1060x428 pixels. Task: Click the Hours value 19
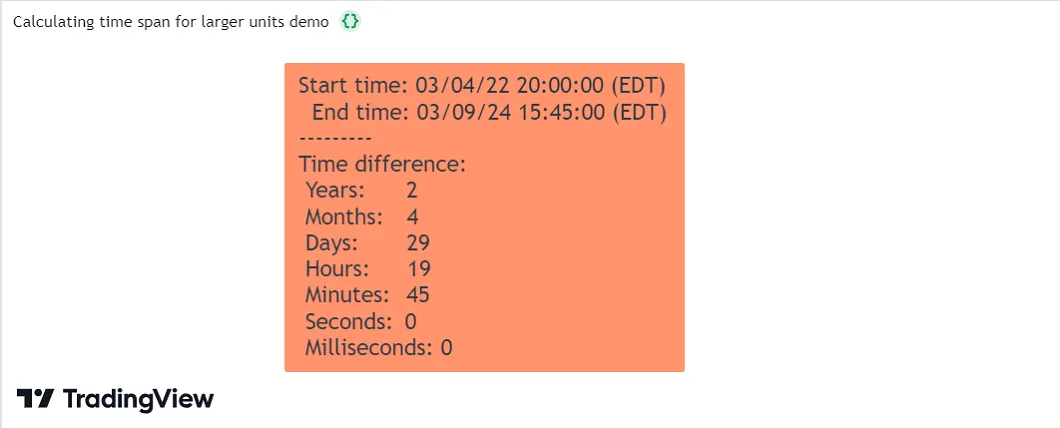pyautogui.click(x=418, y=269)
